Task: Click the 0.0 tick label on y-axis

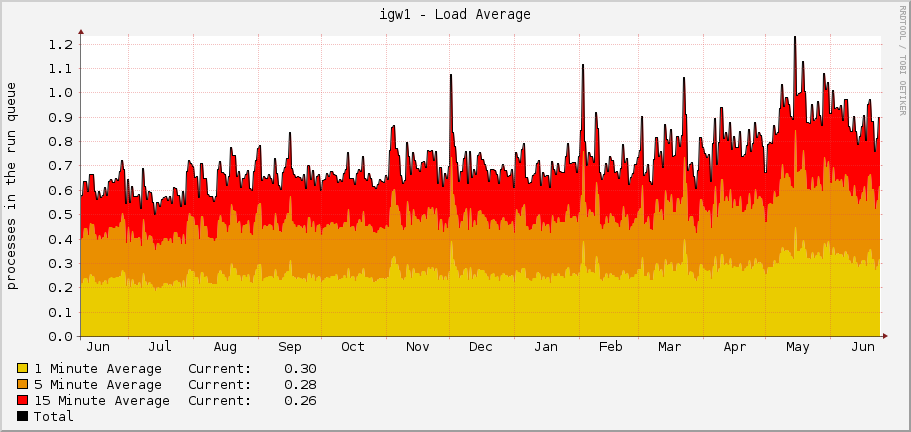Action: tap(61, 337)
